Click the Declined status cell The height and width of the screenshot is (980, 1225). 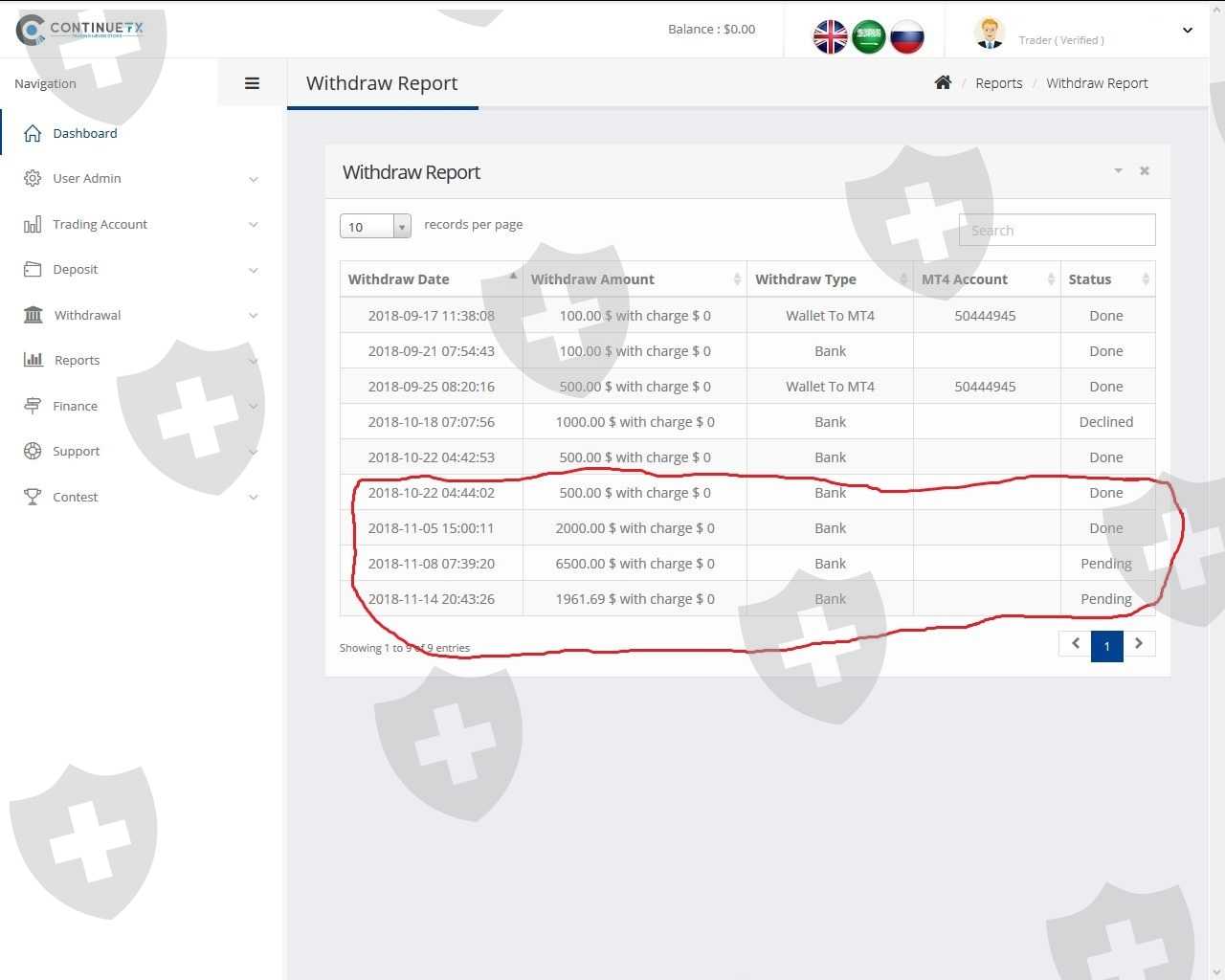(x=1106, y=422)
